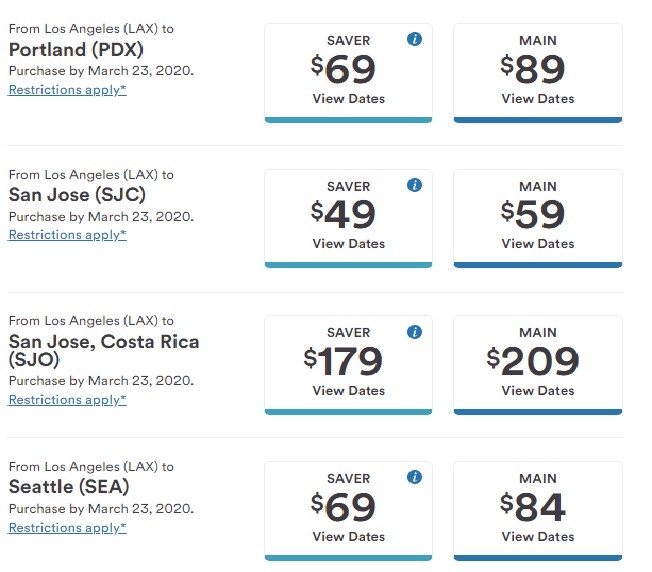Select the $84 Main fare to Seattle
This screenshot has height=572, width=652.
tap(538, 511)
